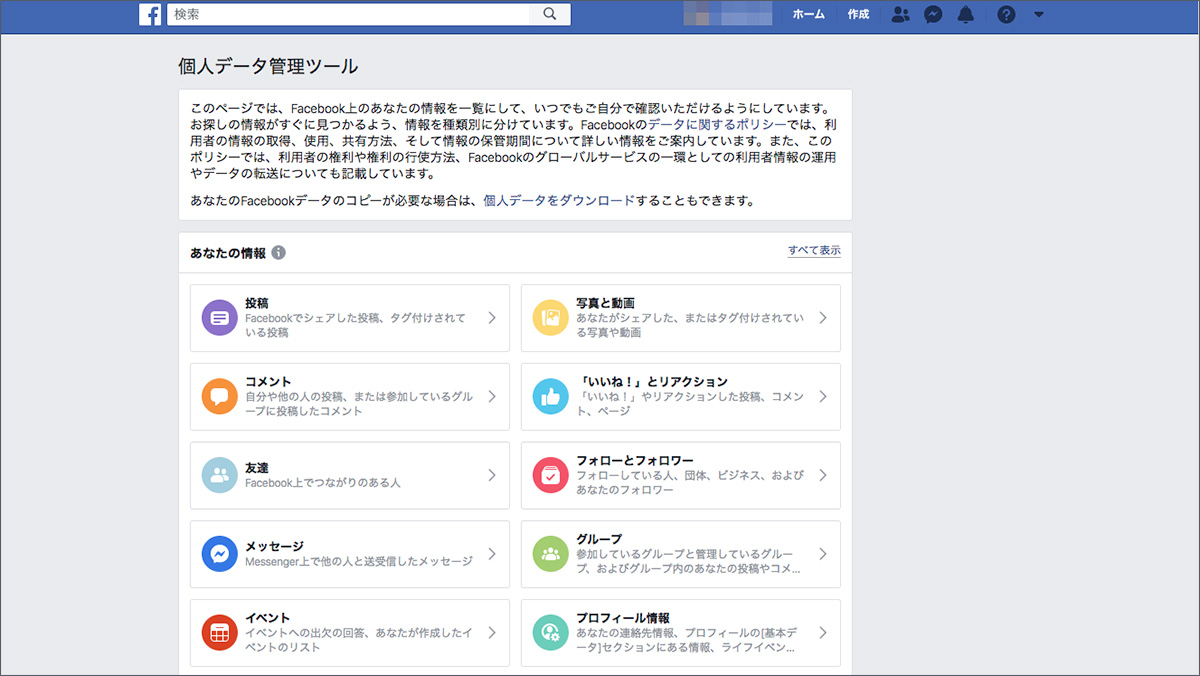Open the help question mark icon
Viewport: 1200px width, 676px height.
click(x=1006, y=14)
